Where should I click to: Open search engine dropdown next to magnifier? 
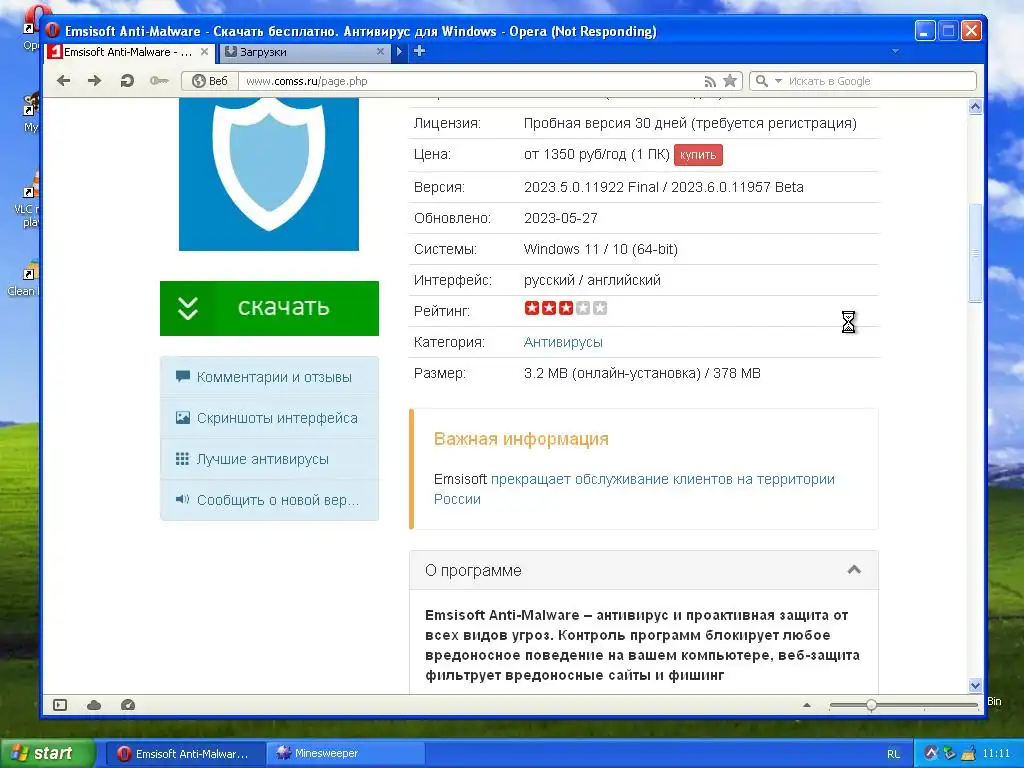(778, 81)
